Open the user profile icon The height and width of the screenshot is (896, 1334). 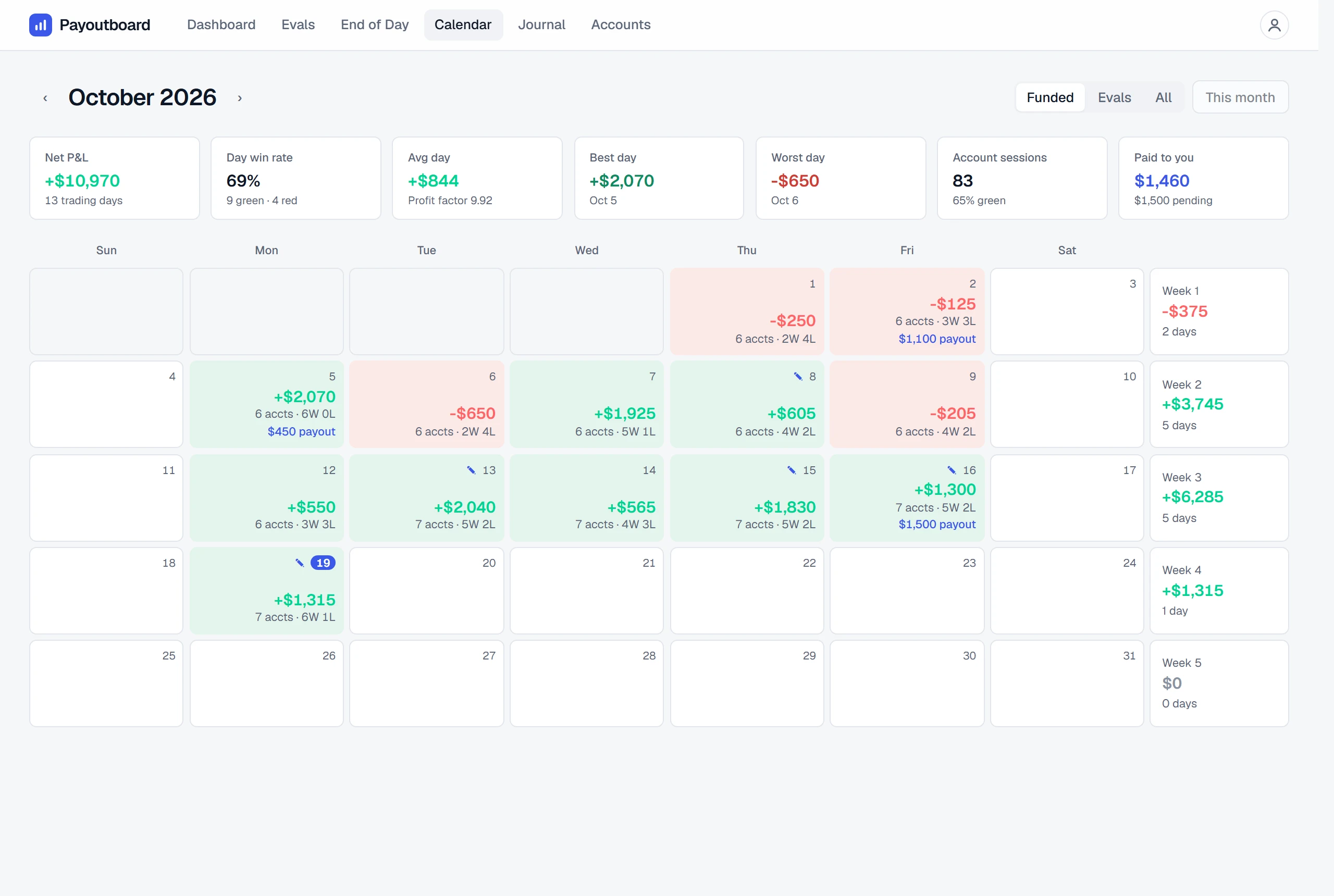(1274, 25)
